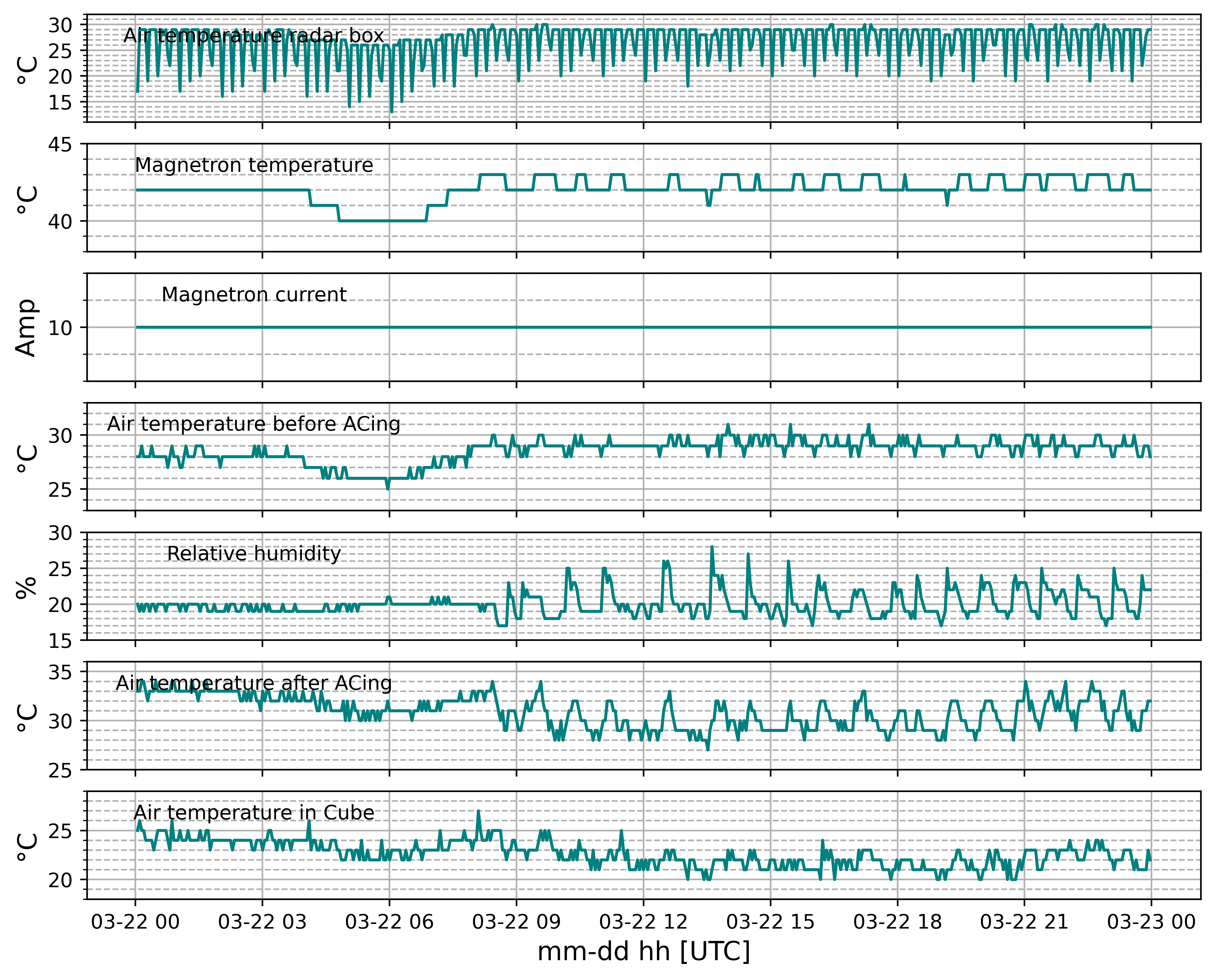1215x980 pixels.
Task: Click the '03-22 15' time tick label
Action: pyautogui.click(x=770, y=922)
